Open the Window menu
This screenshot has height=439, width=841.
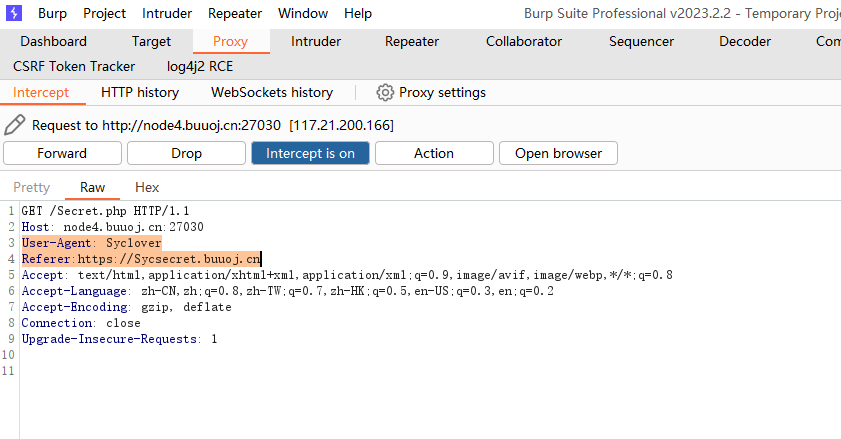pos(303,13)
